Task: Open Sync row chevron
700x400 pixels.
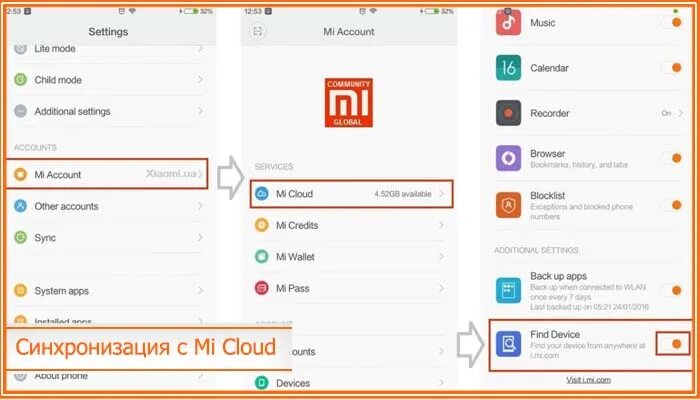Action: click(x=200, y=237)
